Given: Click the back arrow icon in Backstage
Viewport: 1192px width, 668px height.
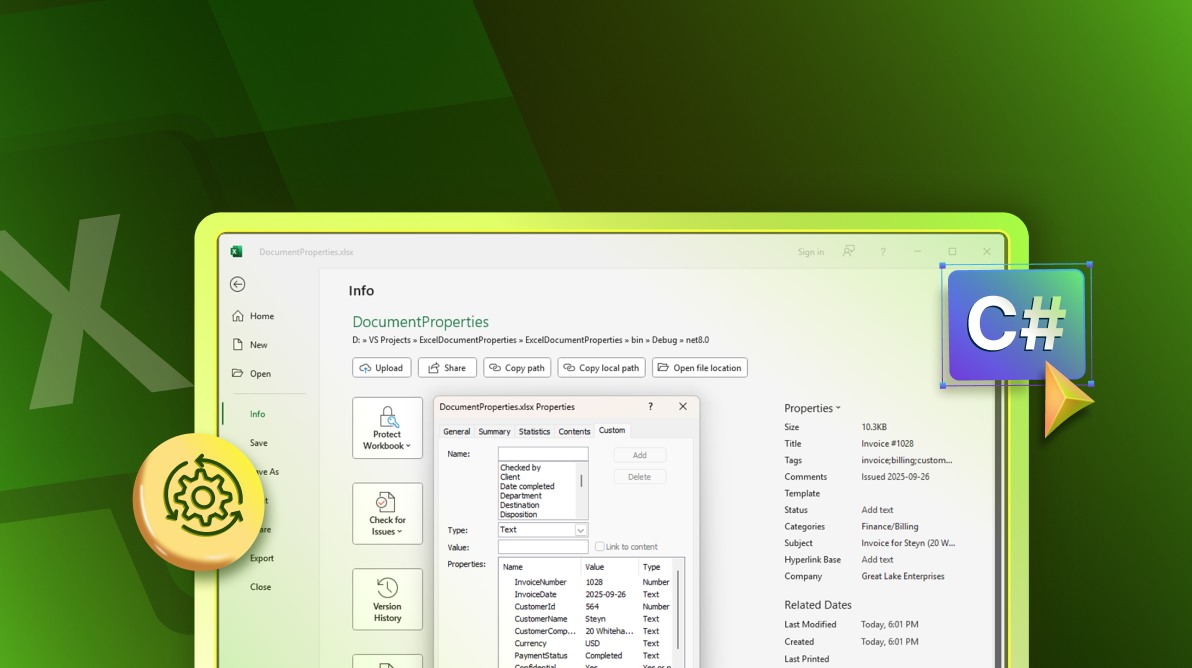Looking at the screenshot, I should pos(237,284).
